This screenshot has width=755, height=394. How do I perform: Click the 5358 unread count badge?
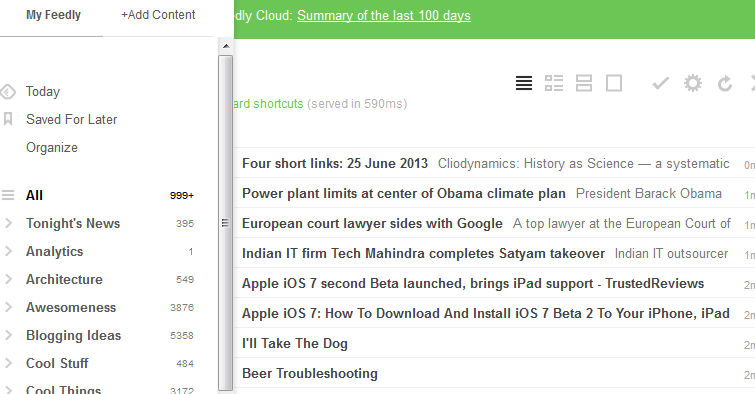click(x=182, y=335)
